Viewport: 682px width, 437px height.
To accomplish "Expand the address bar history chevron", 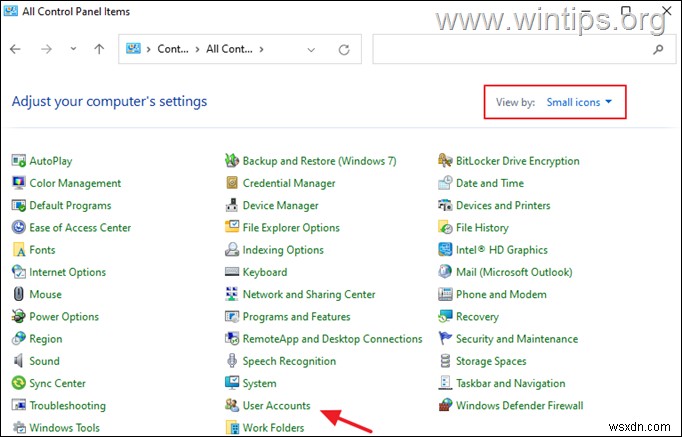I will pyautogui.click(x=311, y=50).
